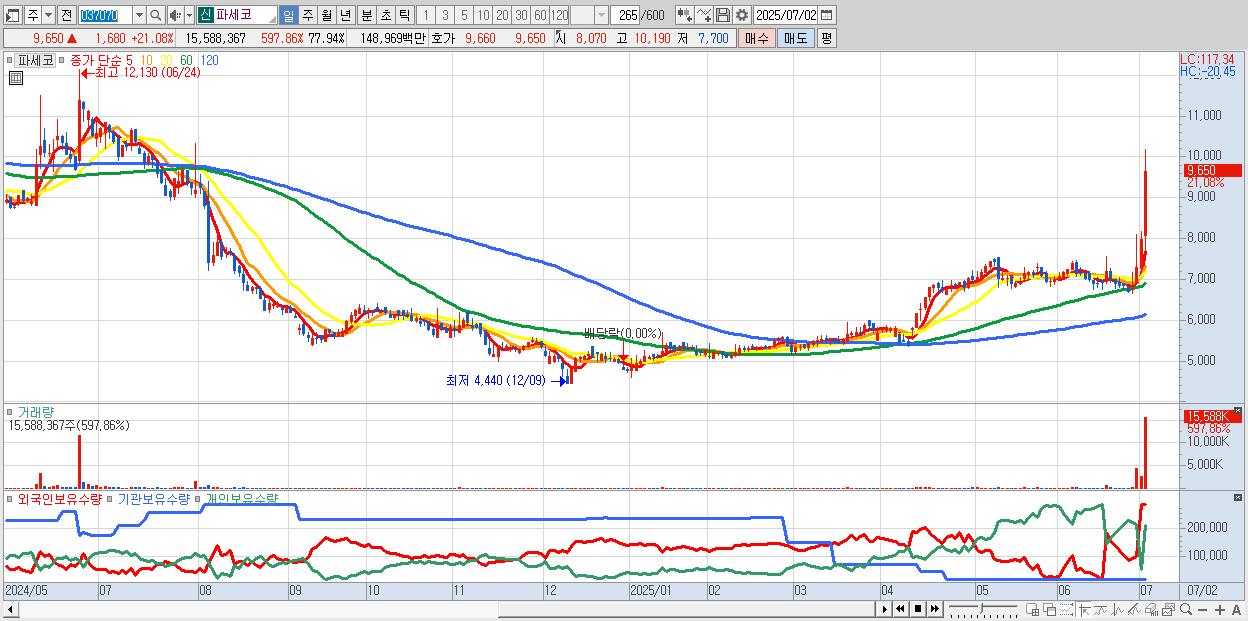Open the save chart floppy disk icon

click(723, 15)
